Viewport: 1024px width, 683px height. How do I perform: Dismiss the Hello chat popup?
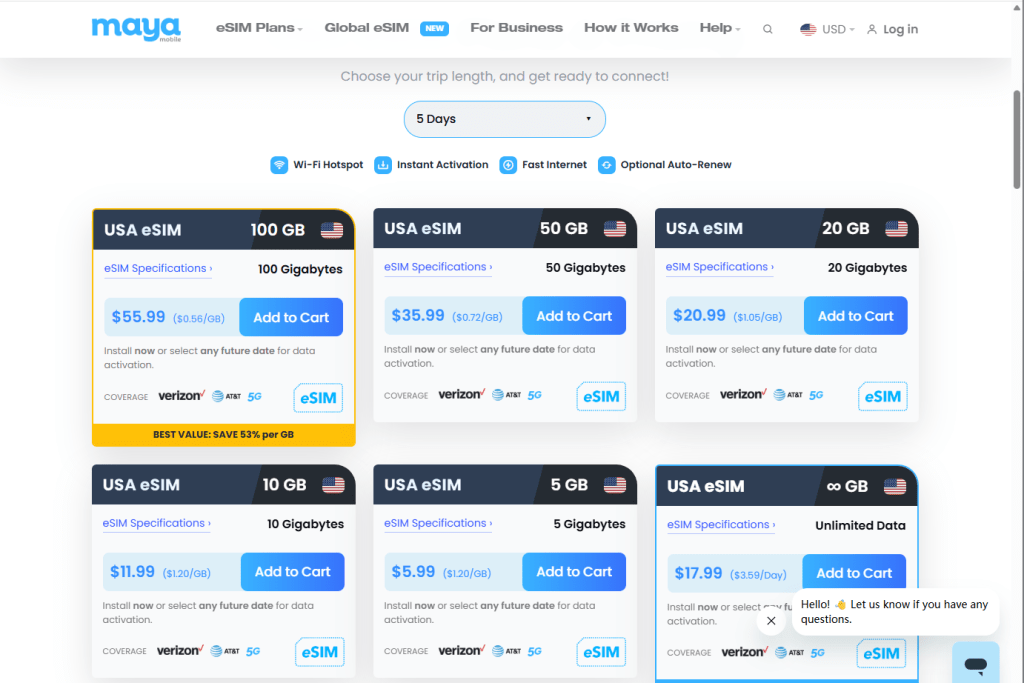coord(771,620)
